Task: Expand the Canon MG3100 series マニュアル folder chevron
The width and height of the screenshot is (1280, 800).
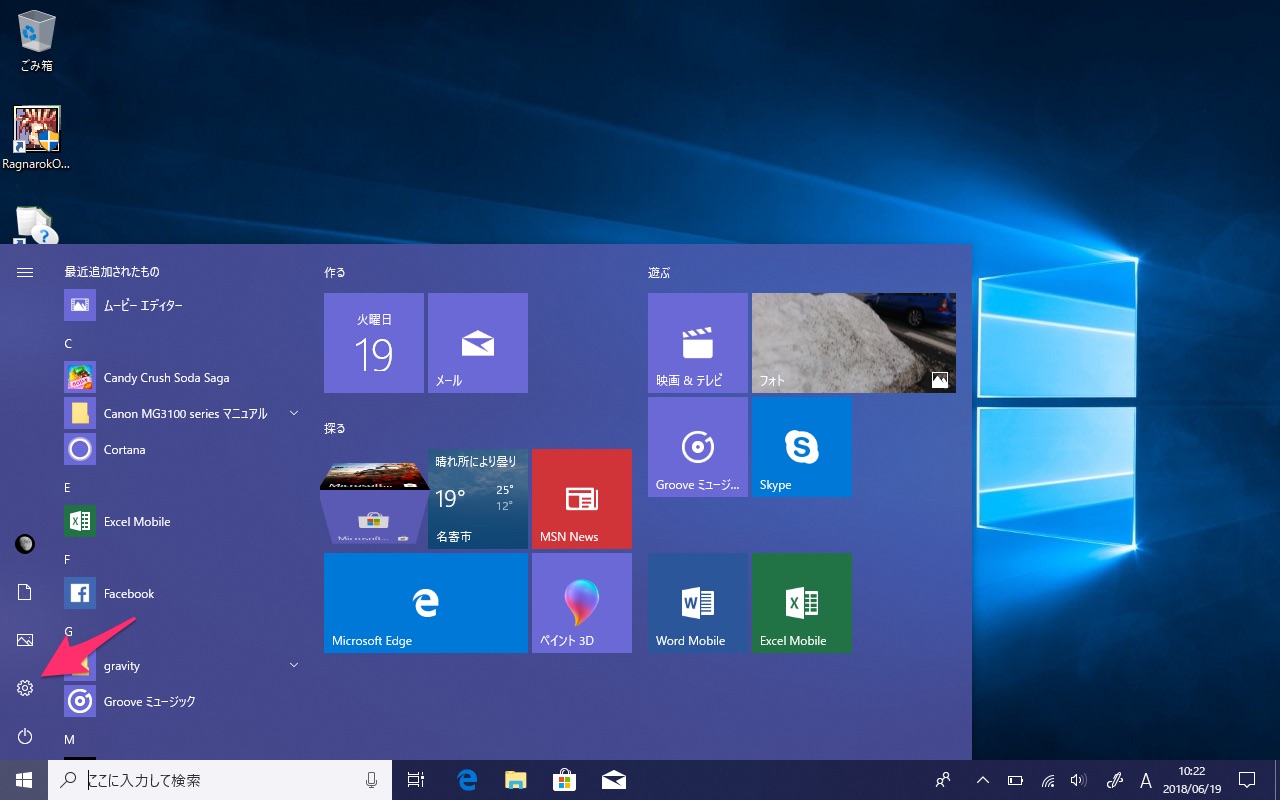Action: point(294,413)
